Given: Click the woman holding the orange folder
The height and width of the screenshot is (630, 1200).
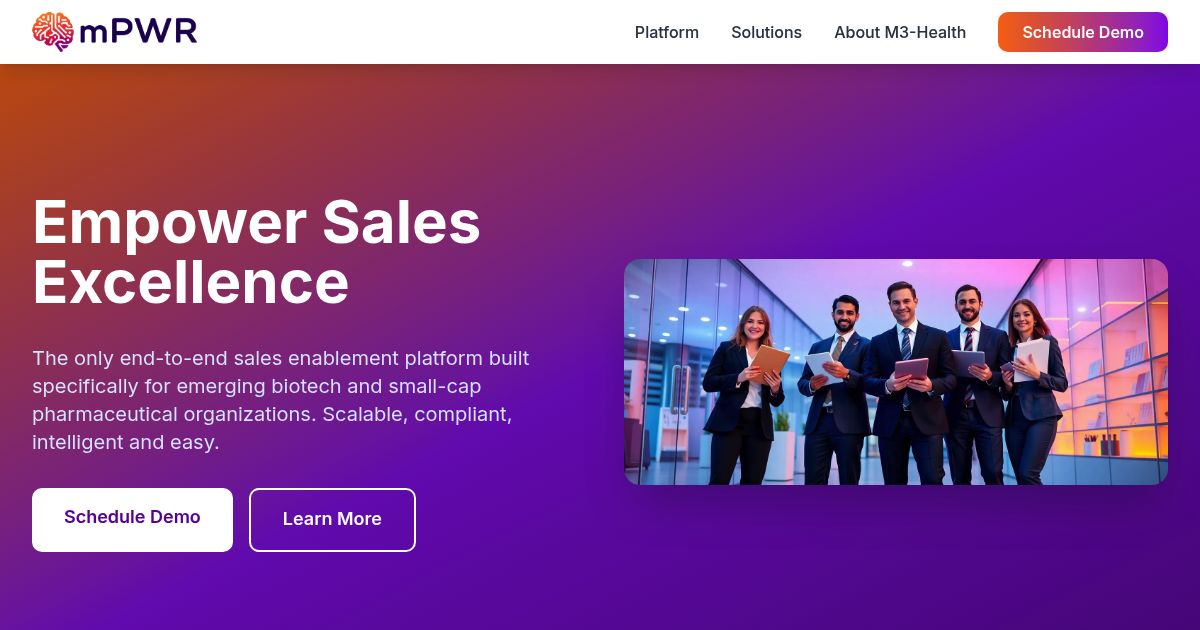Looking at the screenshot, I should pyautogui.click(x=742, y=395).
